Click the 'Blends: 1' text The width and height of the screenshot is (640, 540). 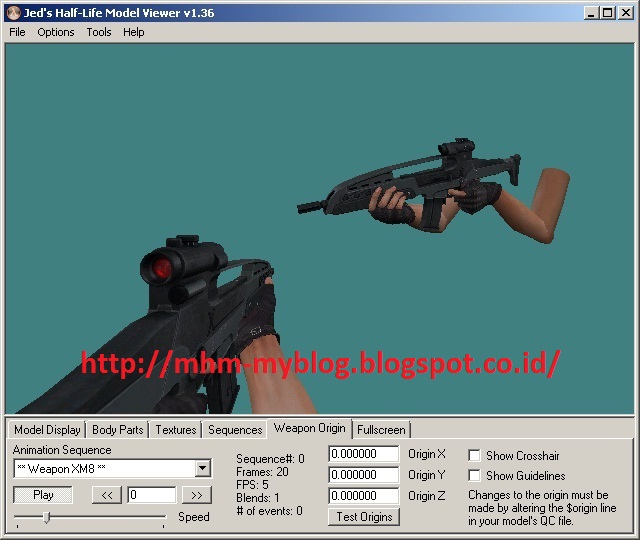click(x=258, y=498)
